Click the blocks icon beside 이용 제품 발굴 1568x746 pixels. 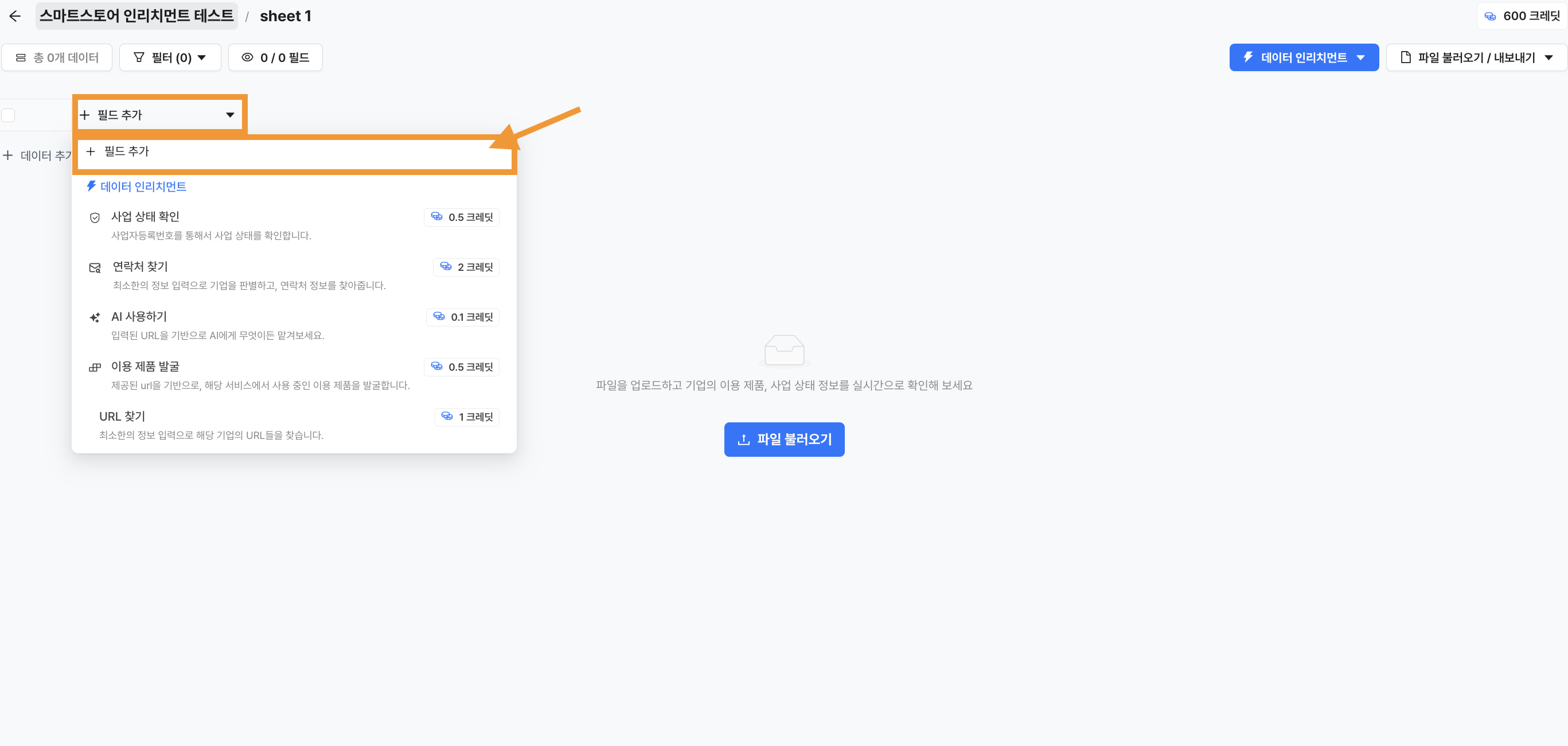pyautogui.click(x=95, y=367)
